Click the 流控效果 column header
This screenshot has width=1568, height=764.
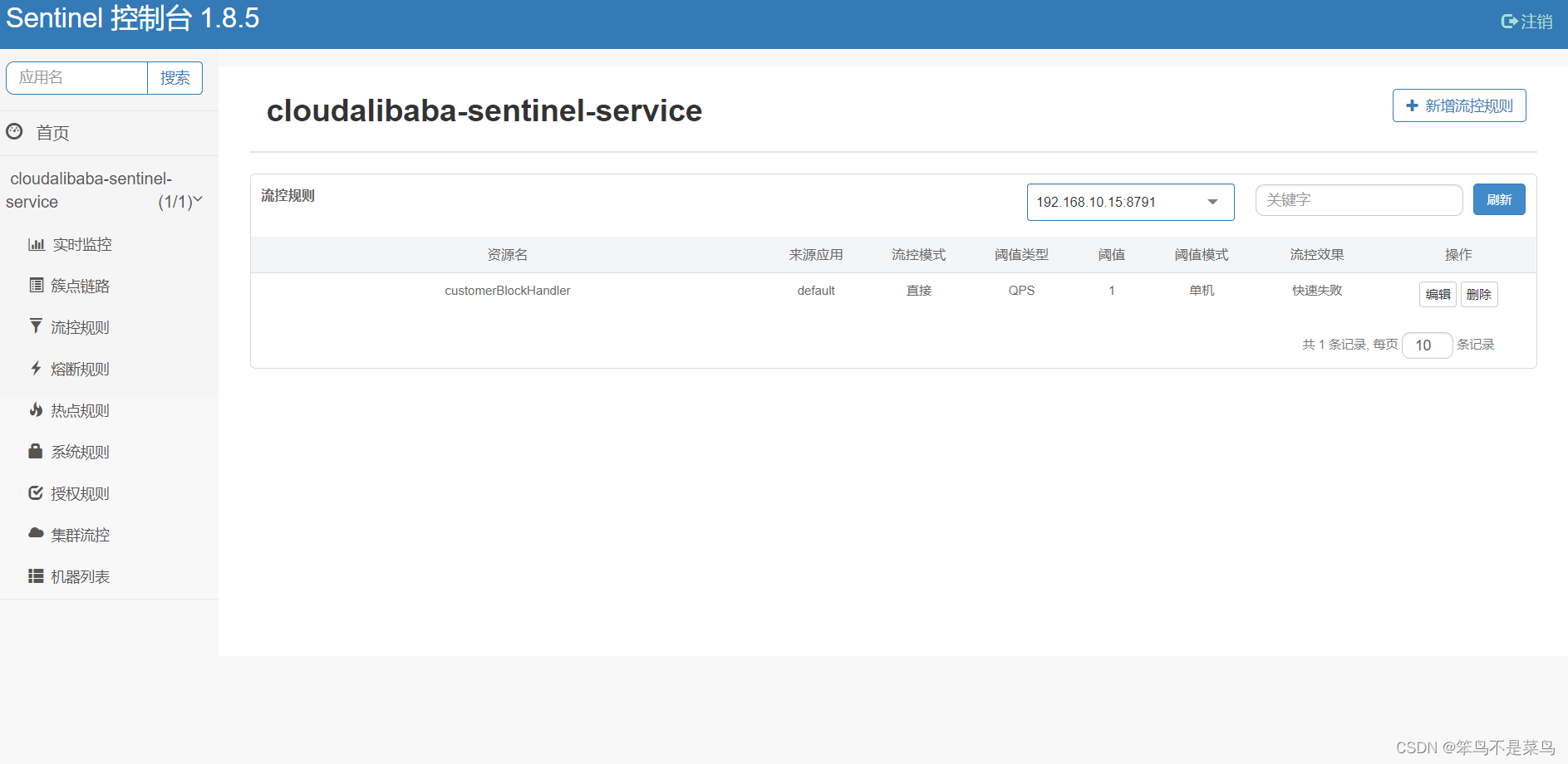1317,254
